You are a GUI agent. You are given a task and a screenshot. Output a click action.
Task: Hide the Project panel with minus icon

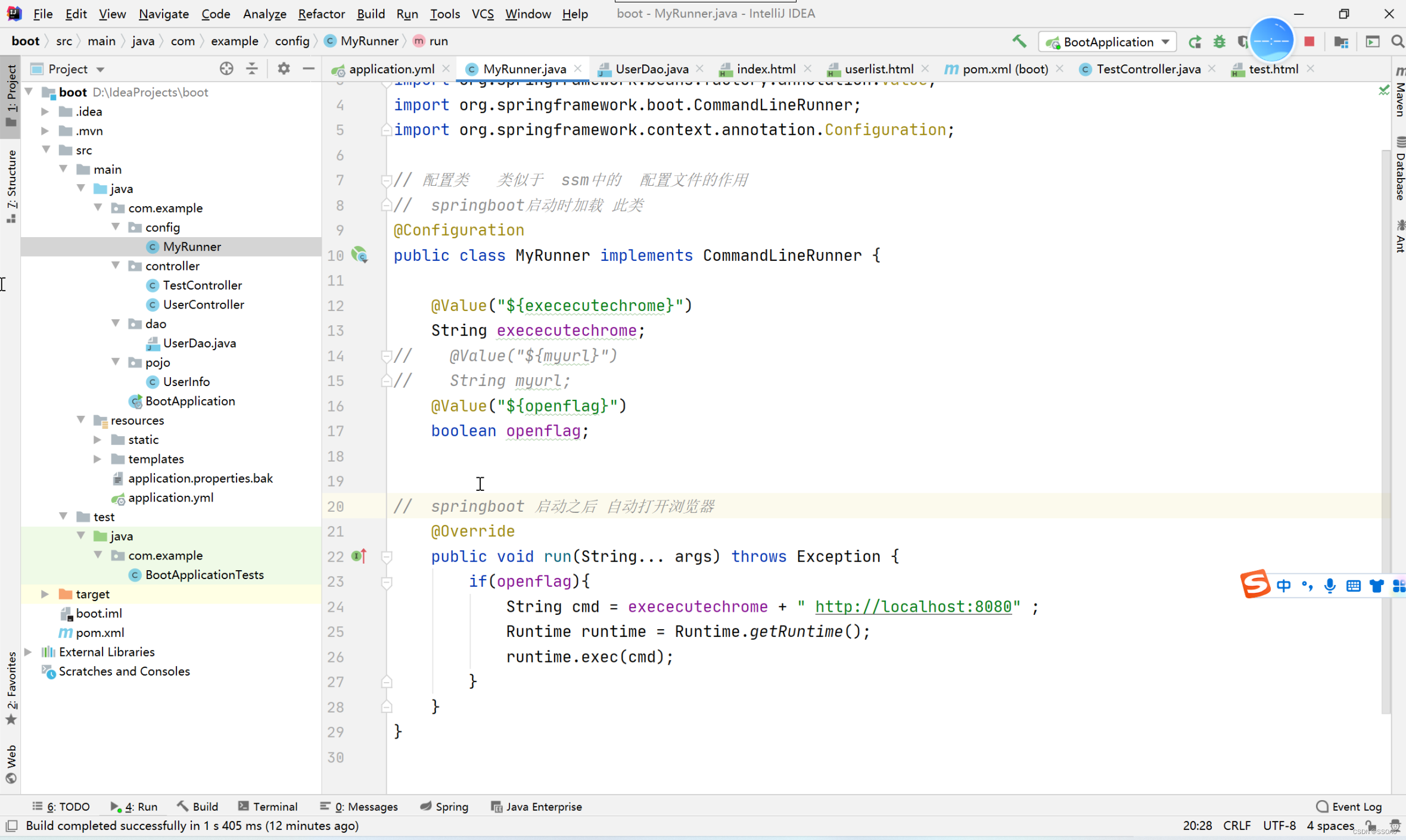[x=309, y=69]
